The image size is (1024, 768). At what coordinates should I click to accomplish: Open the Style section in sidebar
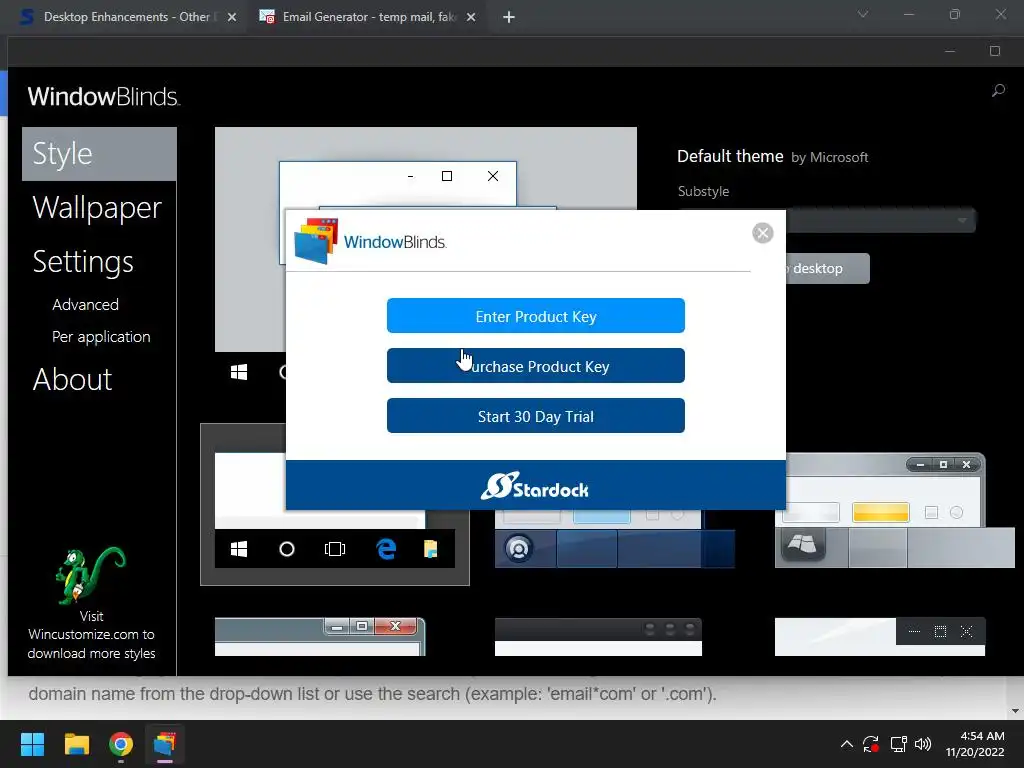coord(99,154)
